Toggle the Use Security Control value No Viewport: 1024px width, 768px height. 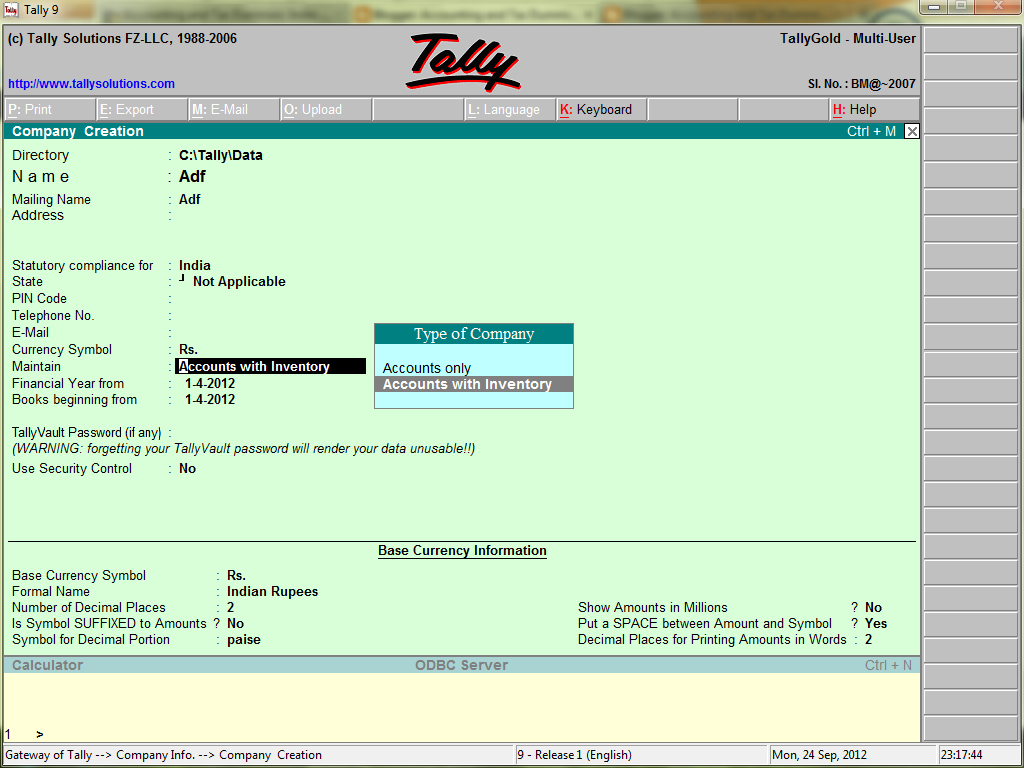[187, 468]
